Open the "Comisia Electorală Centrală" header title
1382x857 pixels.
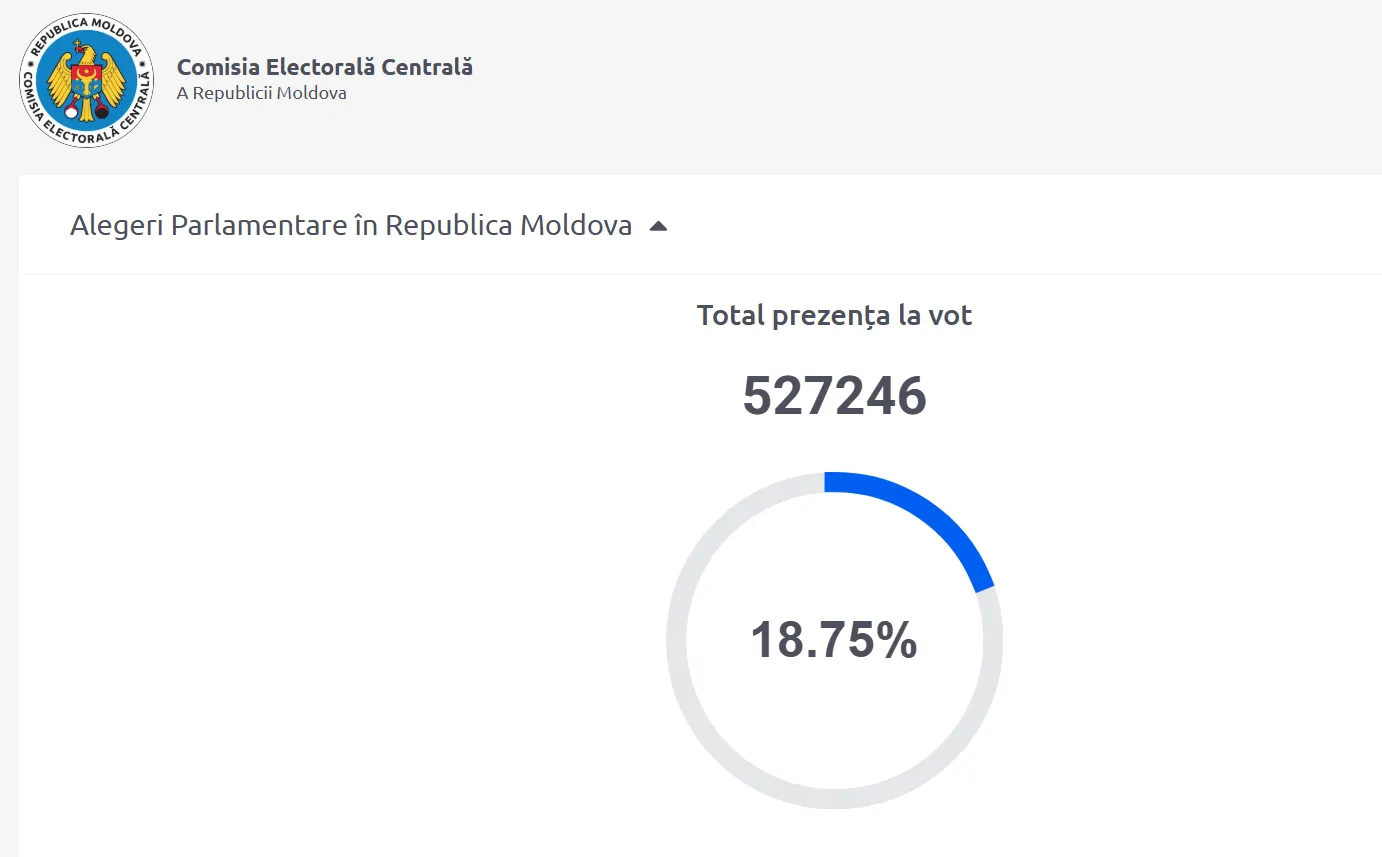pos(324,67)
